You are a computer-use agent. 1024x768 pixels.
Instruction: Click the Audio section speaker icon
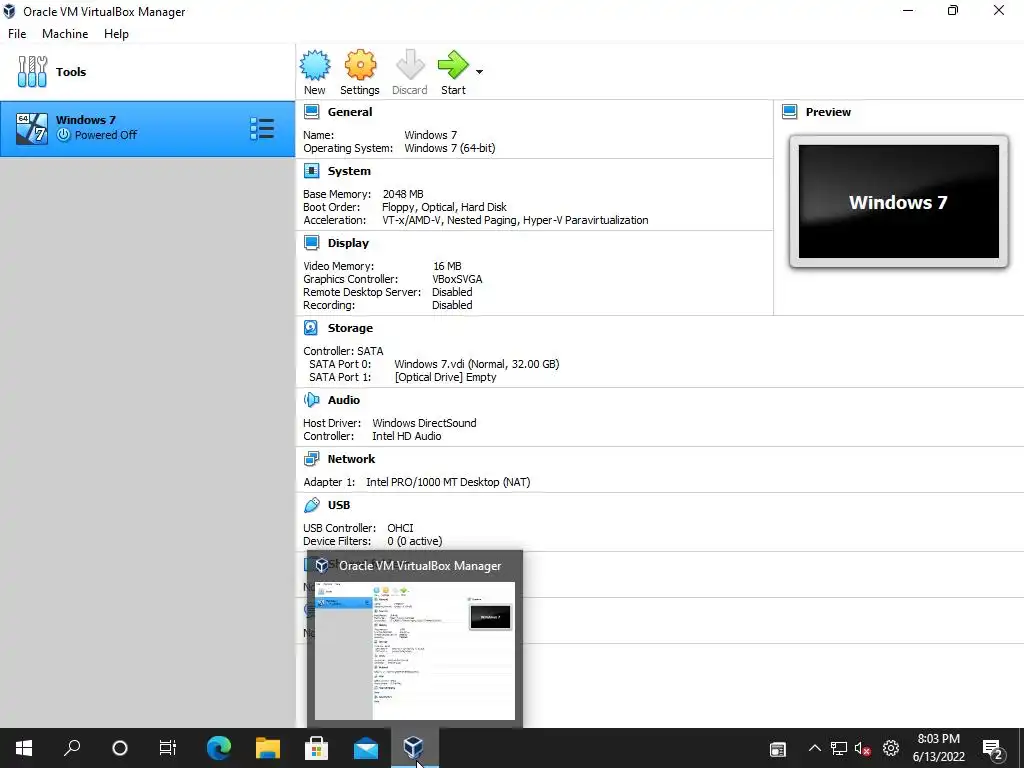[312, 400]
